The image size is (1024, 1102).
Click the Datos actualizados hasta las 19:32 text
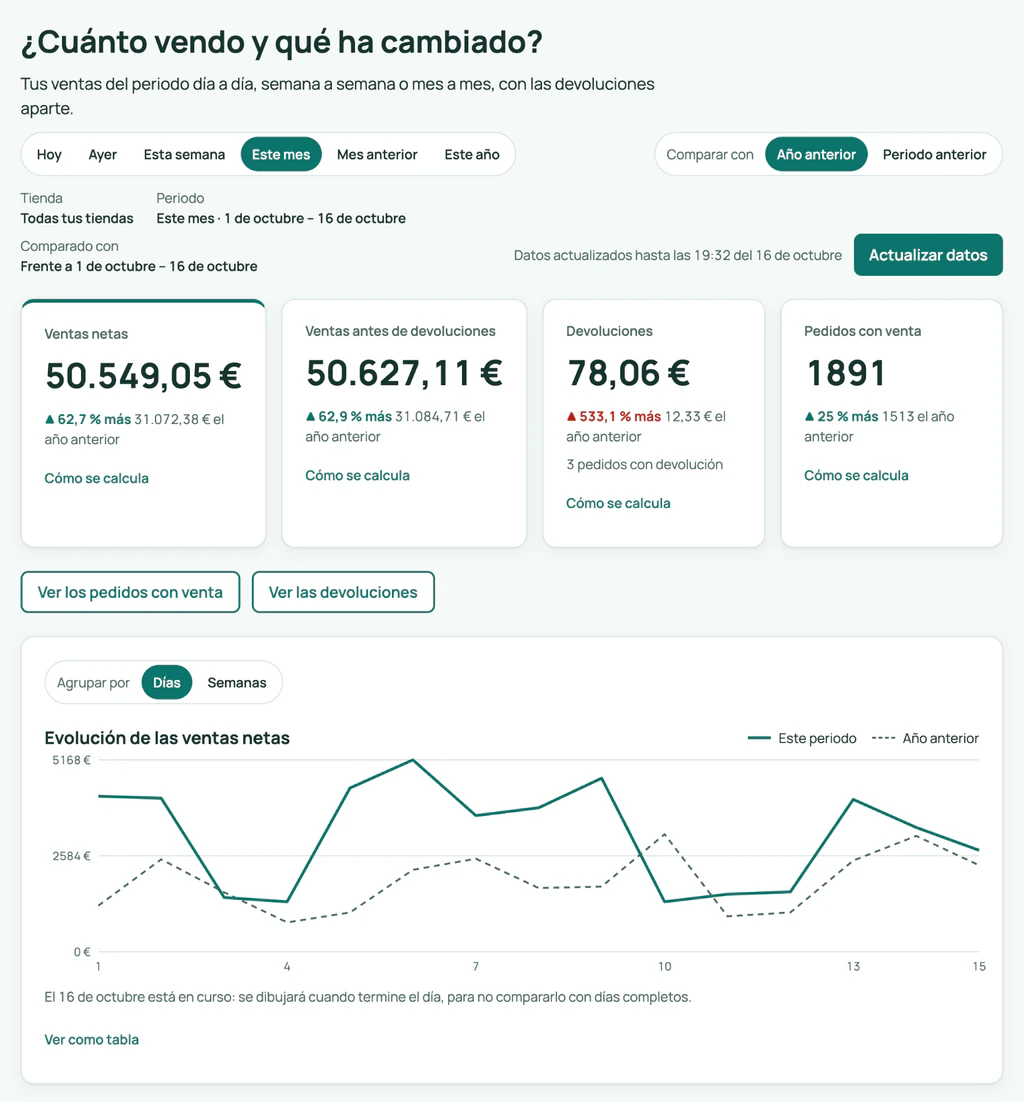[x=678, y=255]
